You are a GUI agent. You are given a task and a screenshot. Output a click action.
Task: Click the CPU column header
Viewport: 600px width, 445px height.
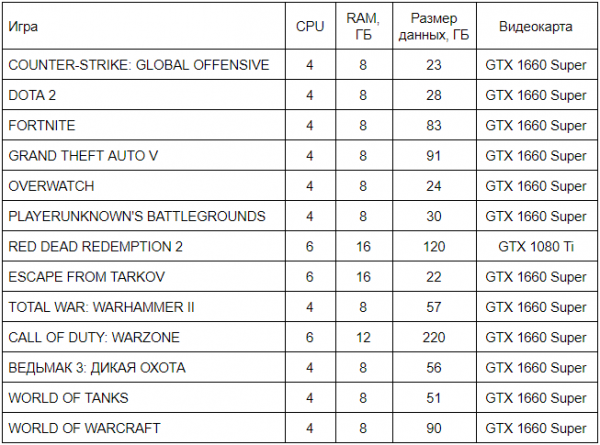pos(310,27)
